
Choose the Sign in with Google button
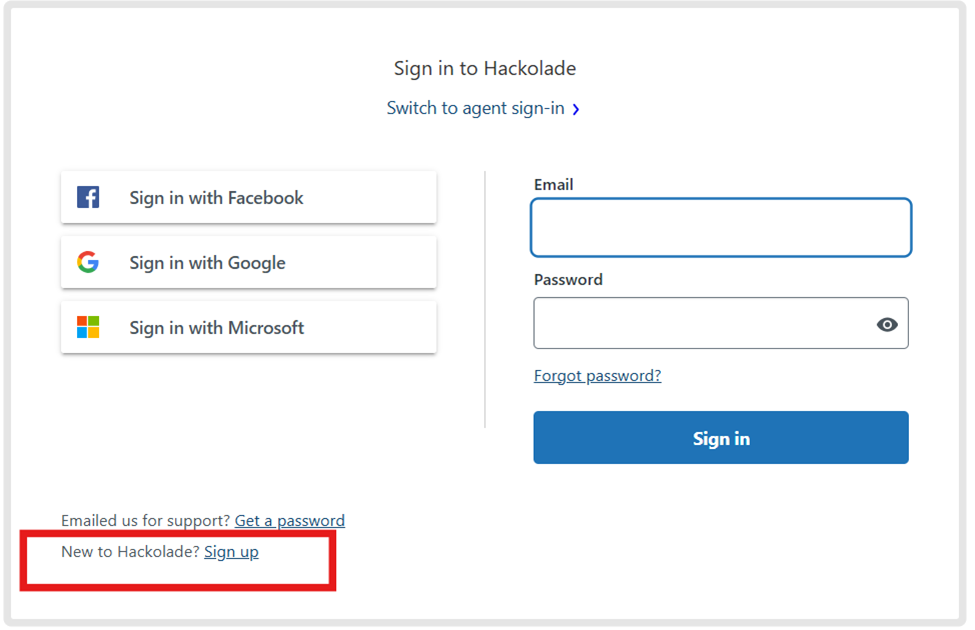tap(248, 262)
